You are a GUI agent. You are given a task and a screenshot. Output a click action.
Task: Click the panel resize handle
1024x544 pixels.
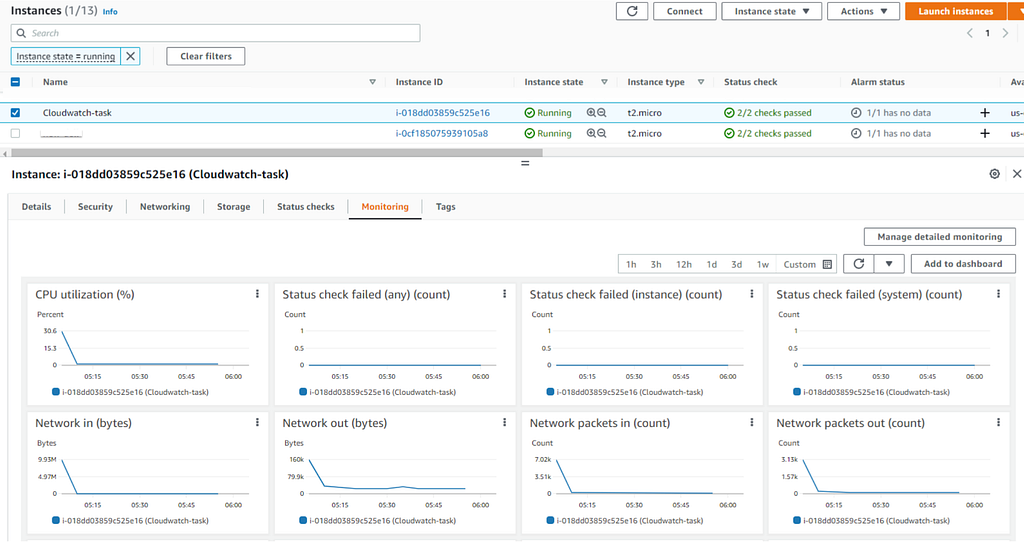point(524,163)
